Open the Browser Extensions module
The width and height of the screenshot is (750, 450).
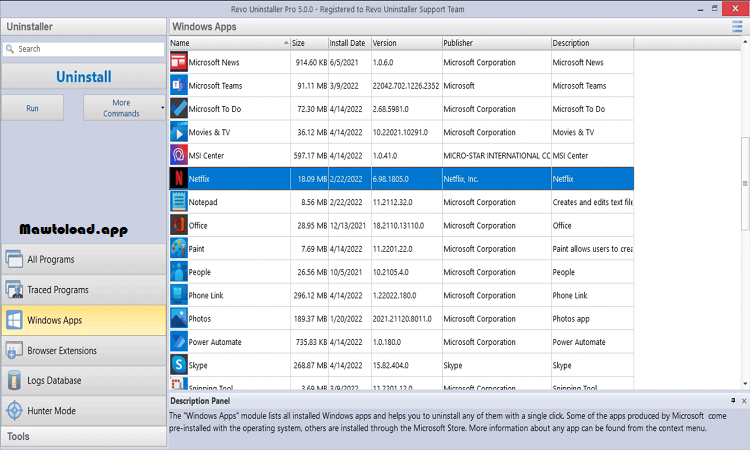84,351
